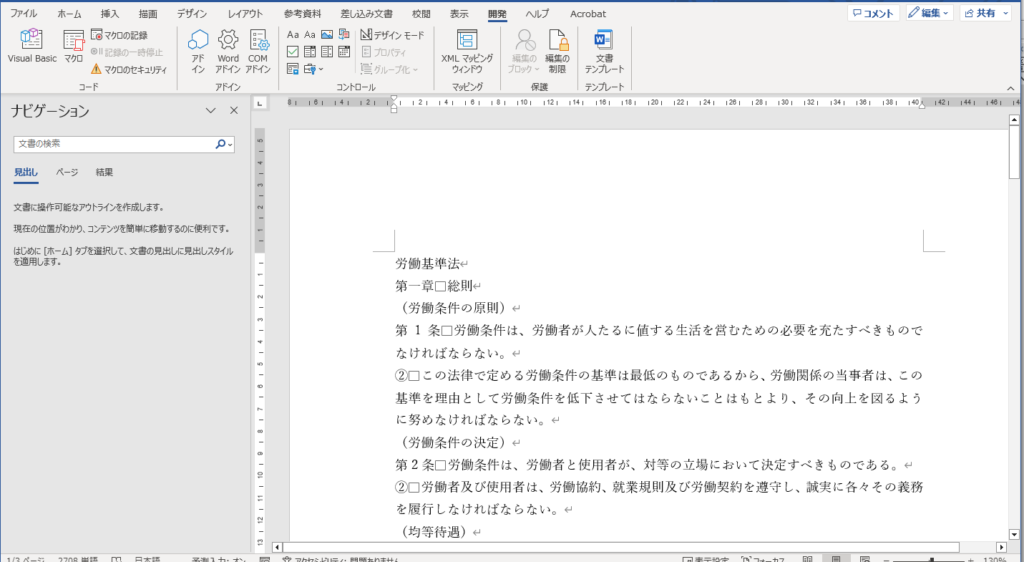
Task: Switch to the レイアウト ribbon tab
Action: 246,14
